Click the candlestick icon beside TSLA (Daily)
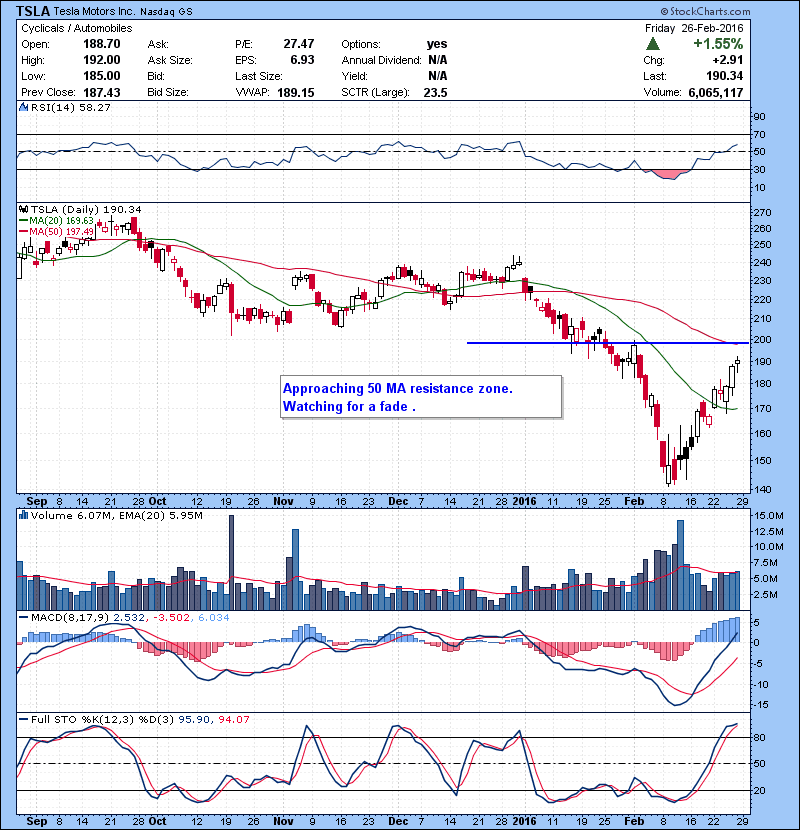800x830 pixels. tap(23, 210)
